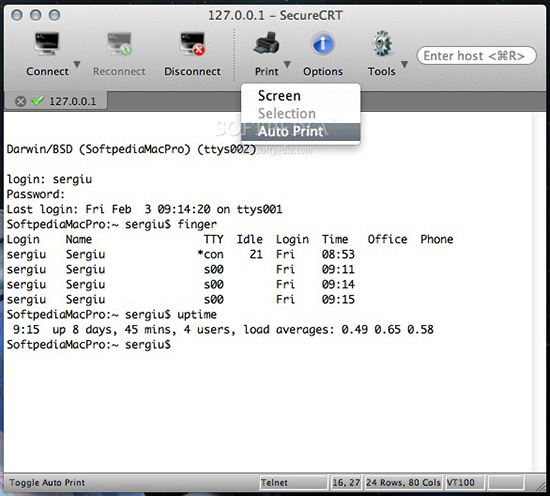
Task: Click the Tools gear icon
Action: tap(382, 43)
